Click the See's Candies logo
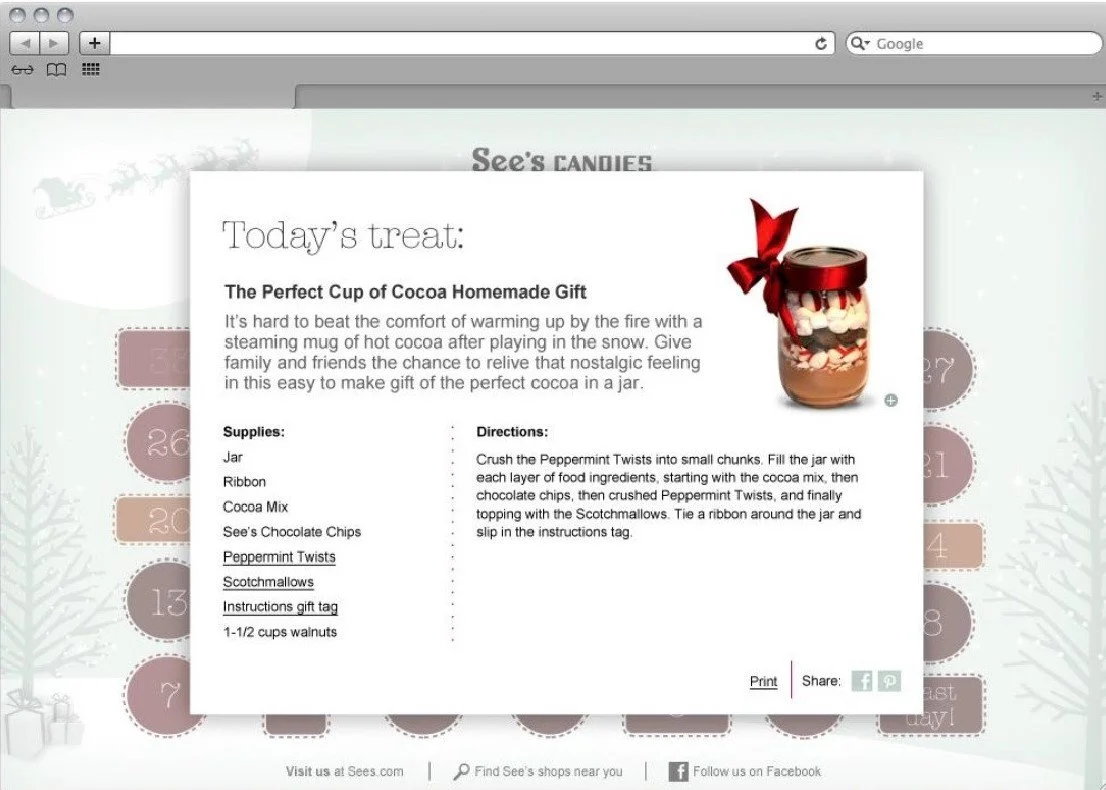1106x790 pixels. click(x=562, y=159)
